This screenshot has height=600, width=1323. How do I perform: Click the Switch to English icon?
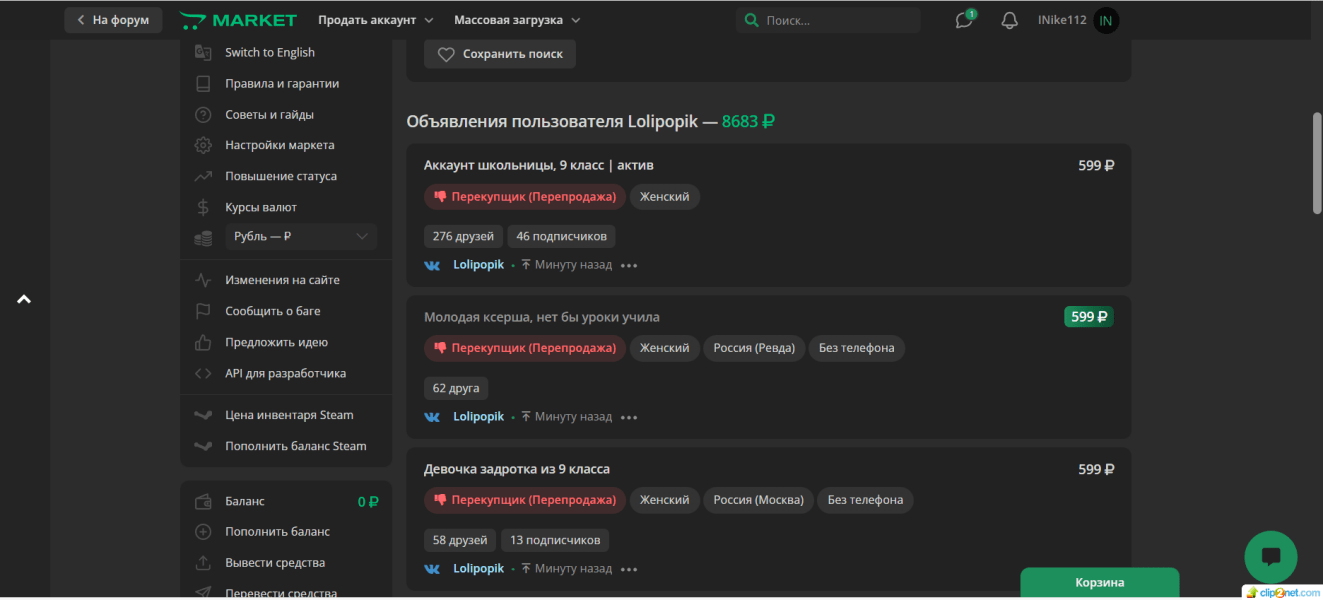pos(203,52)
